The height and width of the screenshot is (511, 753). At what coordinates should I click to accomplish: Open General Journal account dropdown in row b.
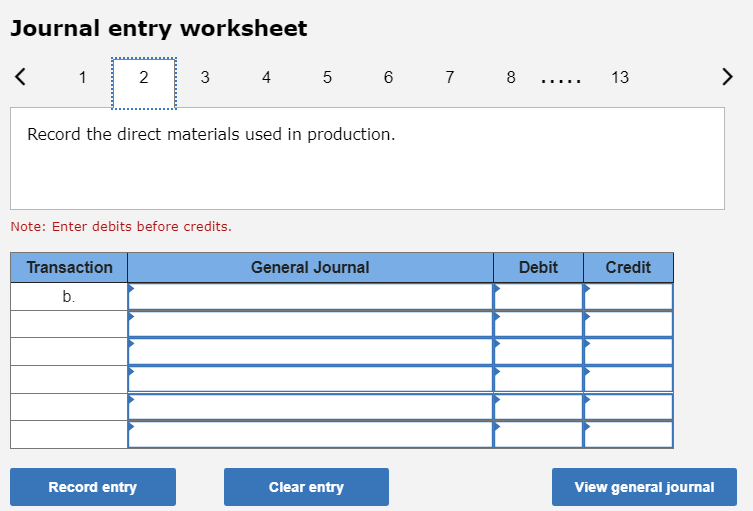[x=310, y=297]
